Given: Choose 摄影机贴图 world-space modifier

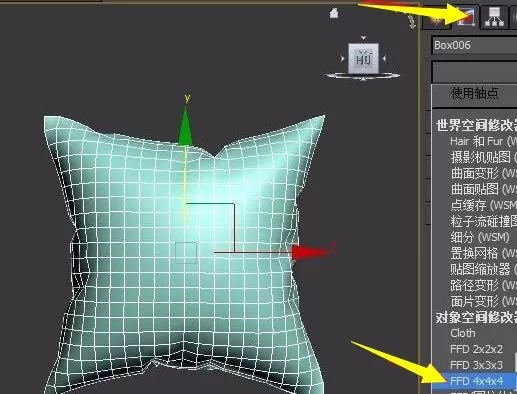Looking at the screenshot, I should [483, 157].
